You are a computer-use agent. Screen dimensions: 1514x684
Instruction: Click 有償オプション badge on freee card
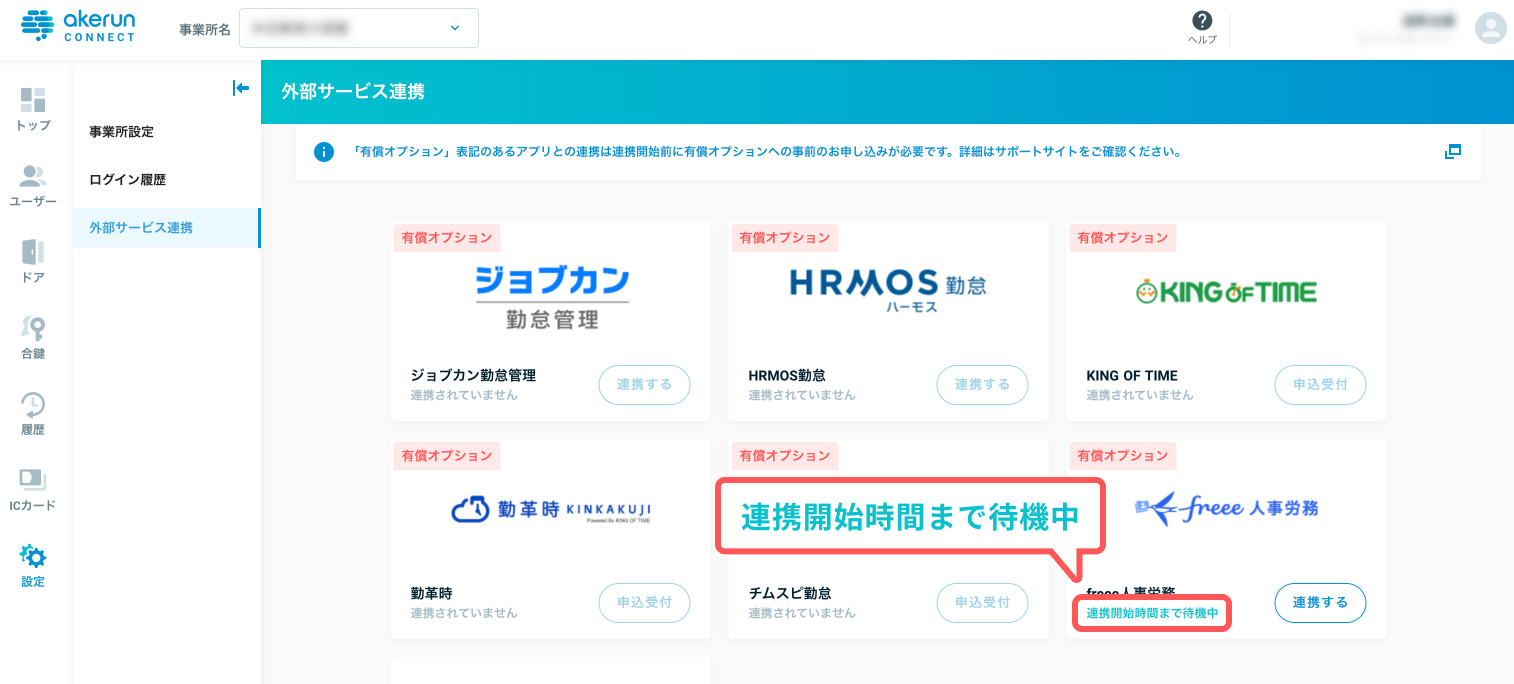1123,456
